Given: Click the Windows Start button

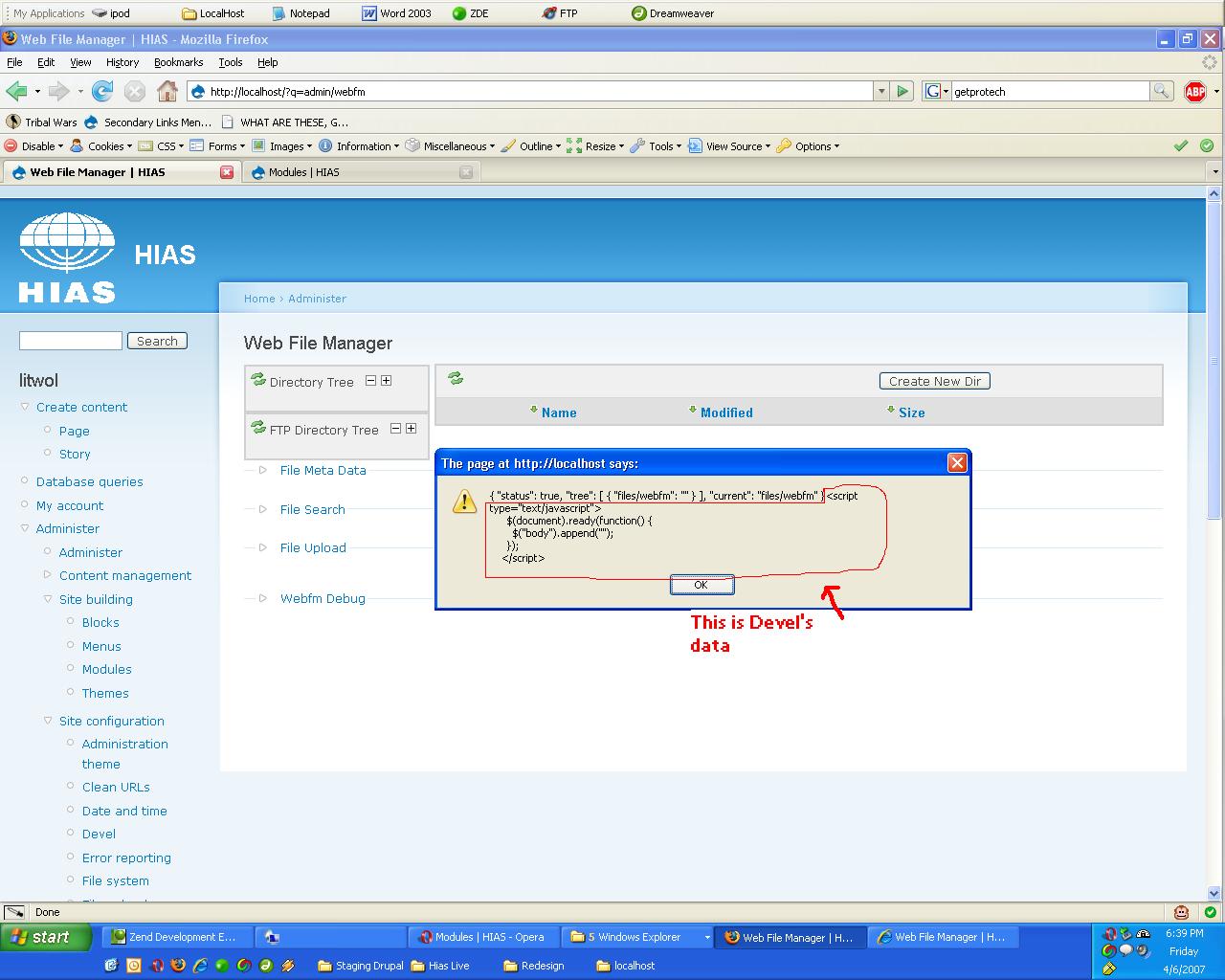Looking at the screenshot, I should (x=46, y=937).
